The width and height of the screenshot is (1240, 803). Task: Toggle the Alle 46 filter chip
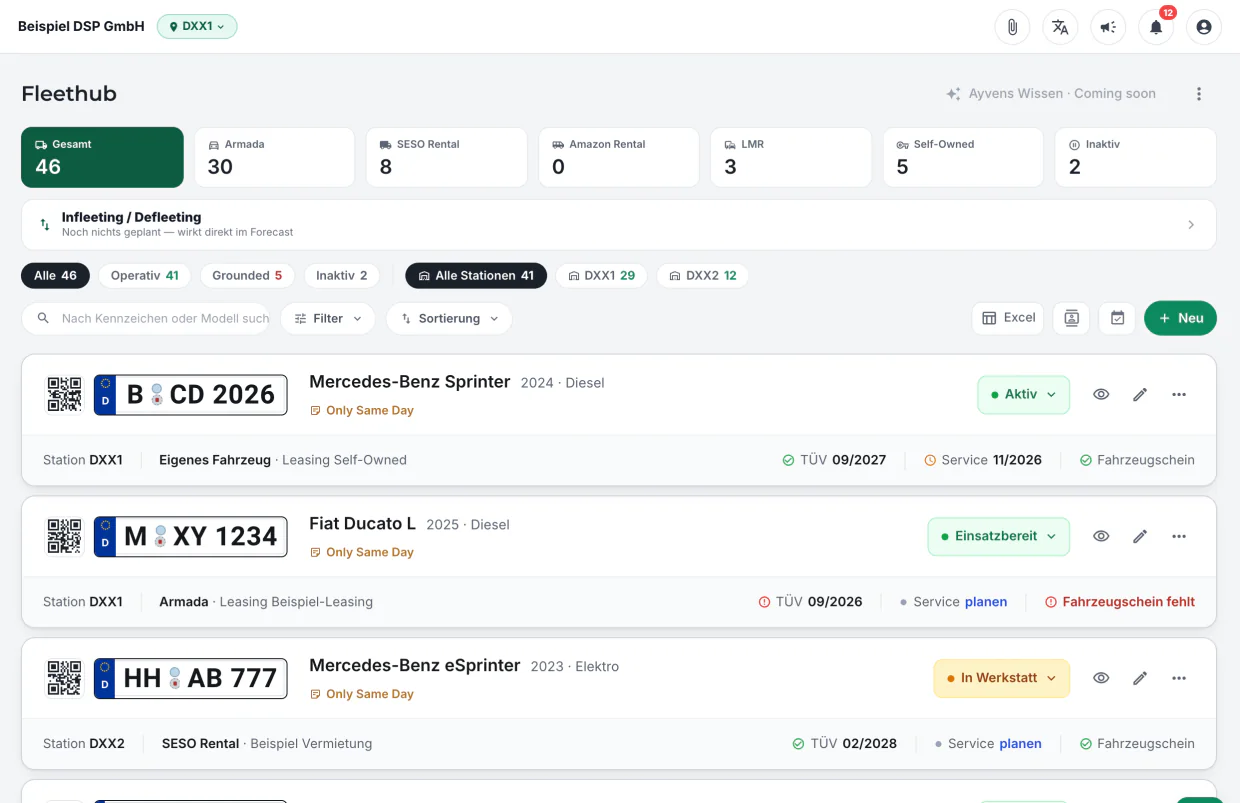pos(55,275)
